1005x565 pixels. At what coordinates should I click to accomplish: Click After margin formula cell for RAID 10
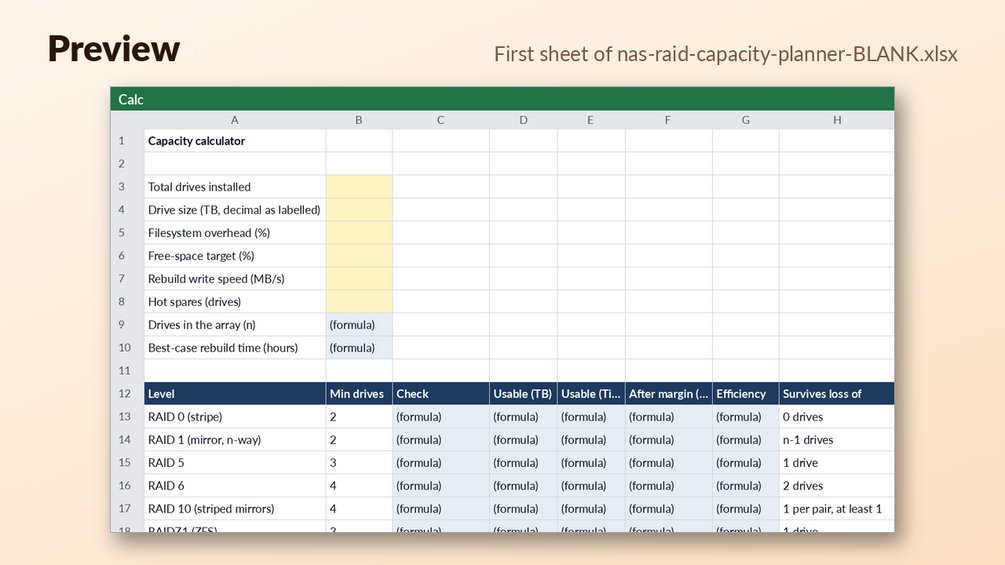pos(669,509)
